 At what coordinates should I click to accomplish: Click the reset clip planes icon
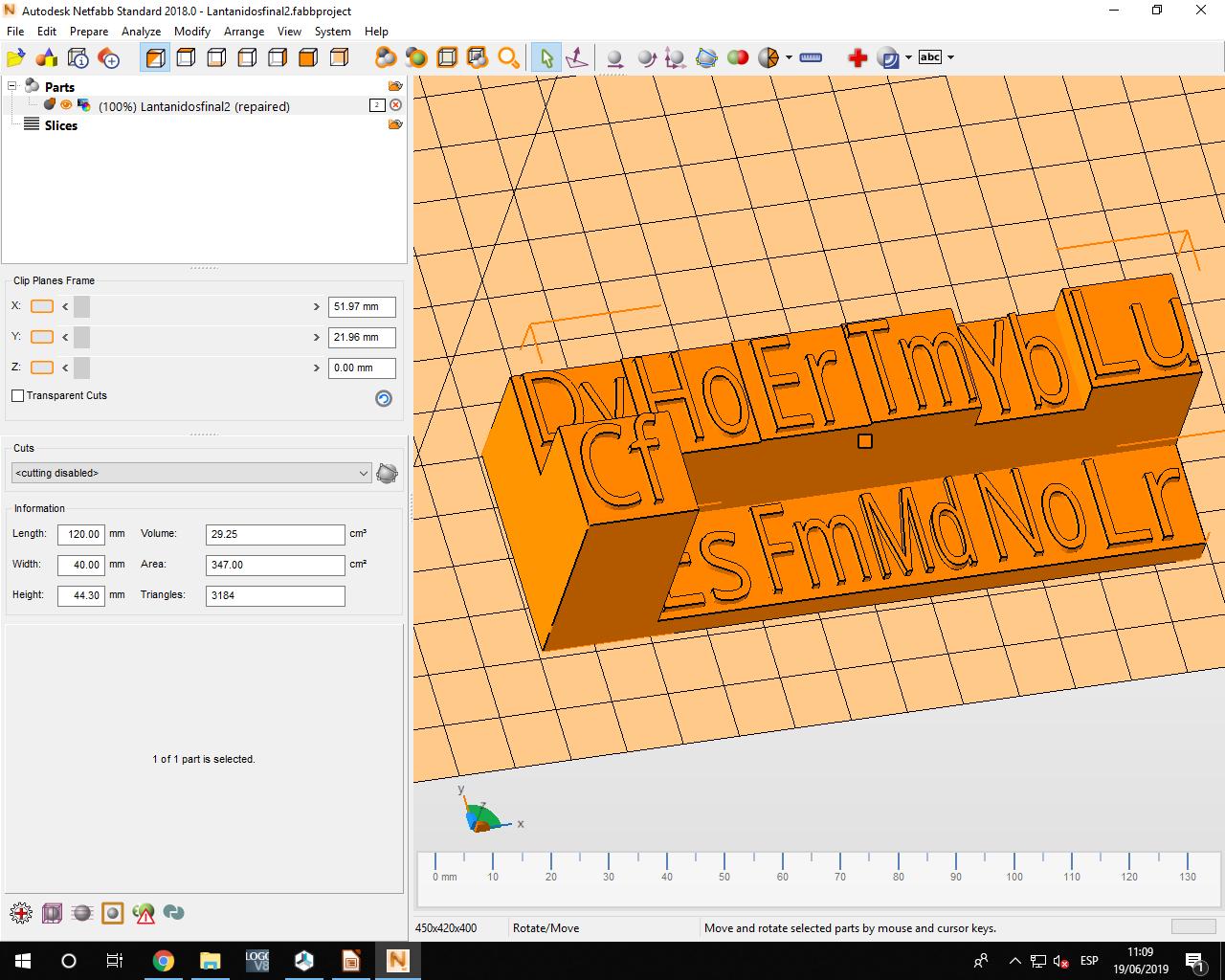pyautogui.click(x=384, y=399)
